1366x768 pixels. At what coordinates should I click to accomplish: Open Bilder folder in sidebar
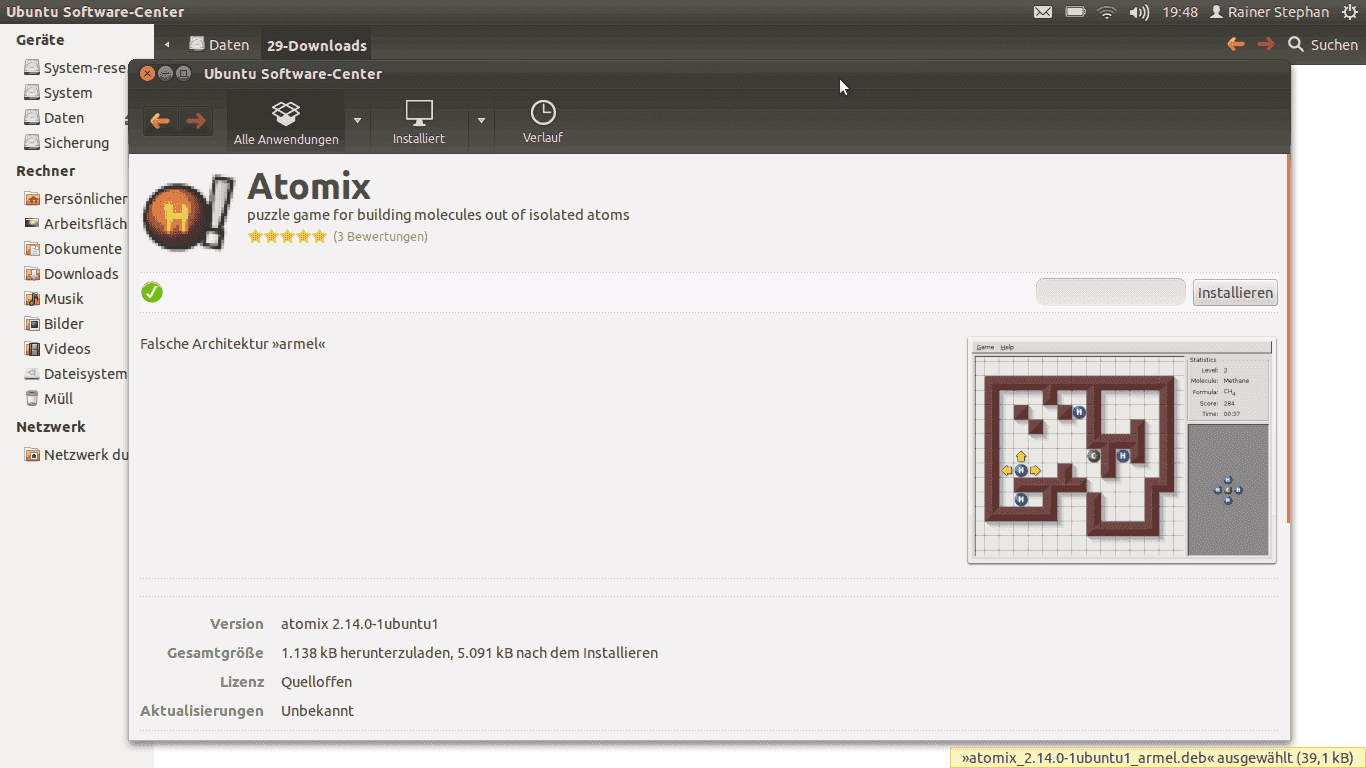tap(55, 324)
